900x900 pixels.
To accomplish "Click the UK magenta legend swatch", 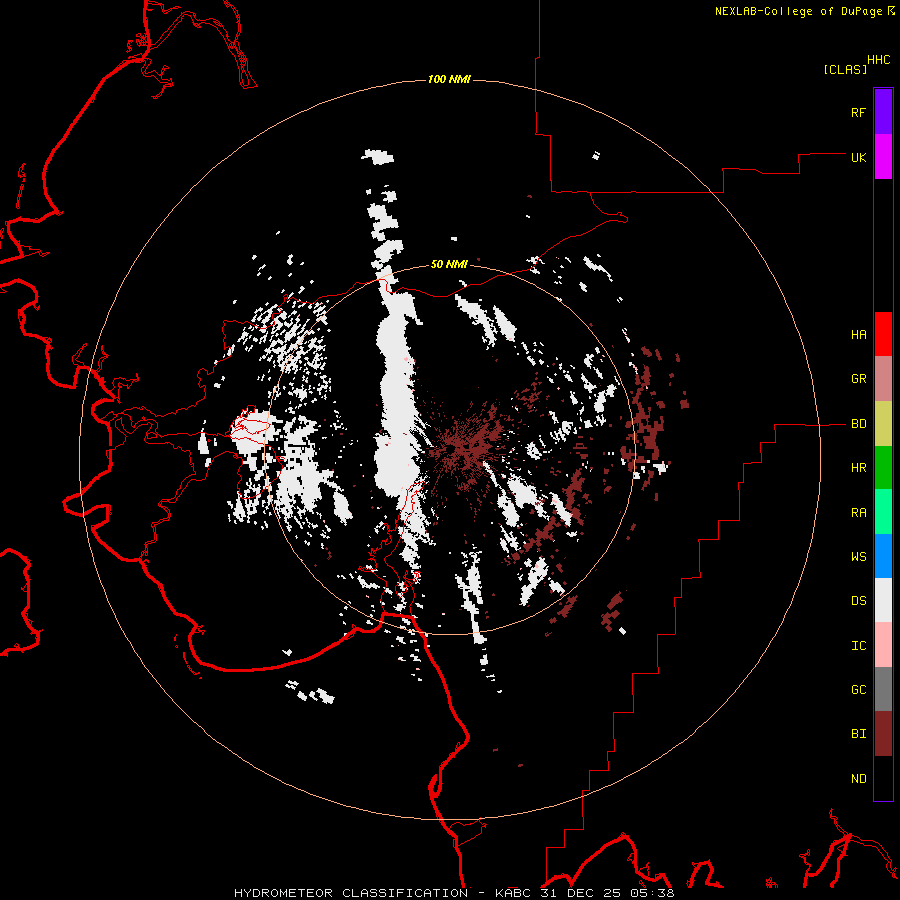I will pos(883,157).
